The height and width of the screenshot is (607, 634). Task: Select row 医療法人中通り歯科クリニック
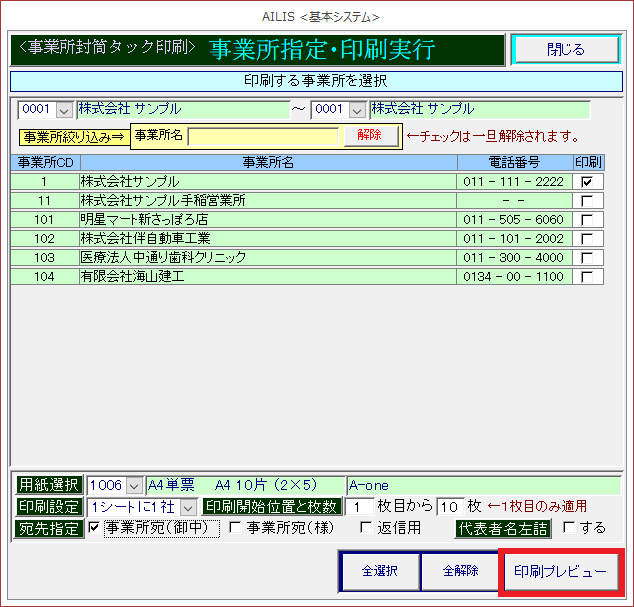click(268, 258)
